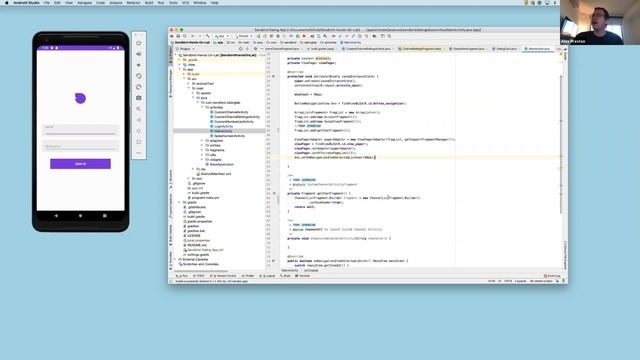This screenshot has height=360, width=640.
Task: Click emulator volume down icon
Action: [x=139, y=65]
